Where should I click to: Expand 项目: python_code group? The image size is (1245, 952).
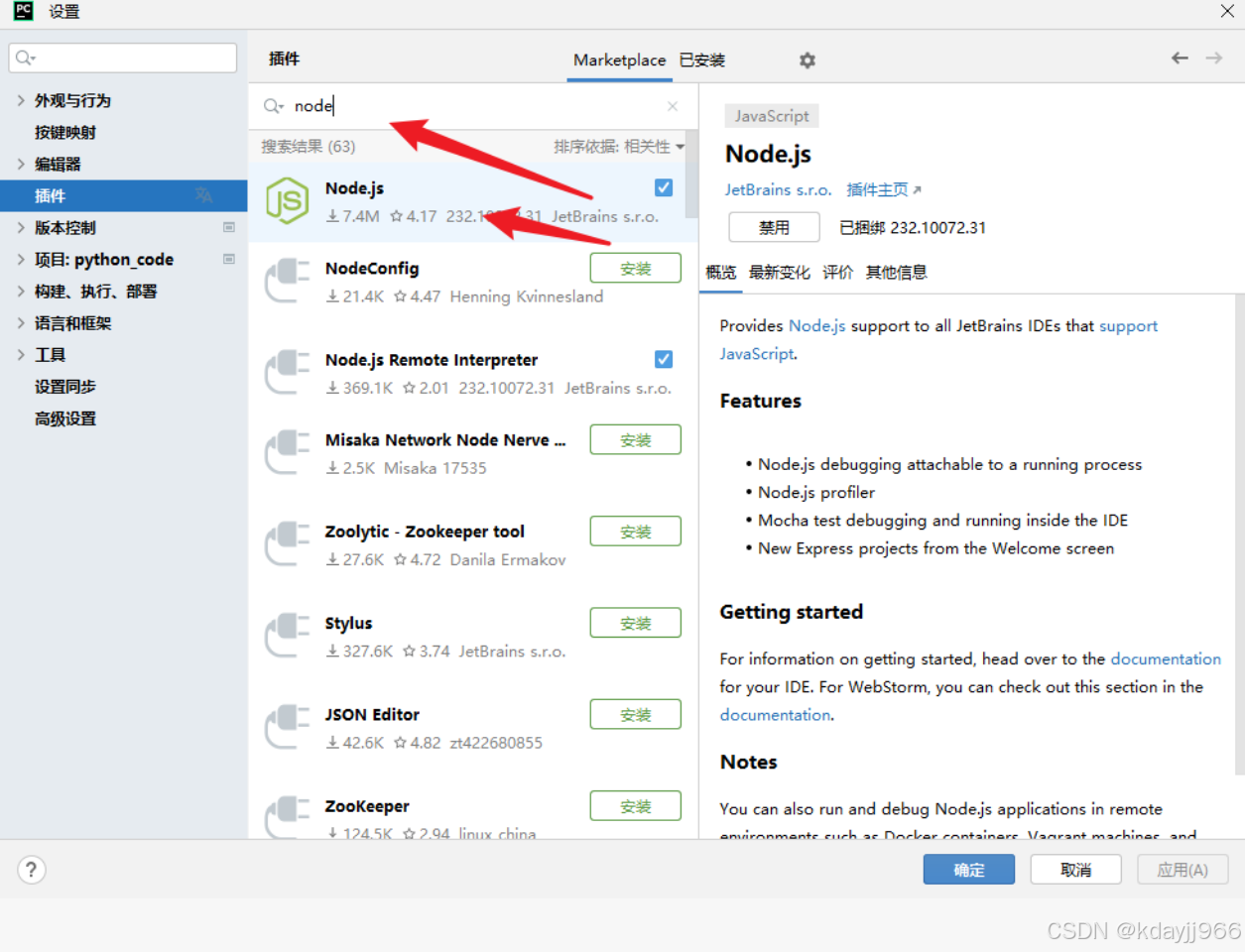(x=21, y=259)
